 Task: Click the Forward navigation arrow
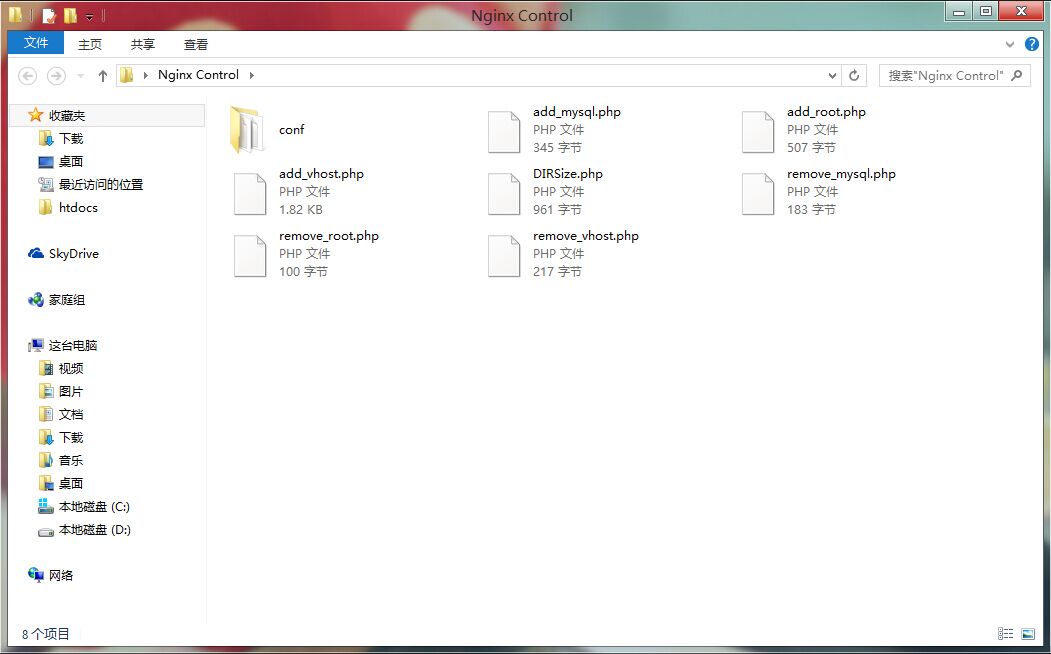pyautogui.click(x=56, y=76)
